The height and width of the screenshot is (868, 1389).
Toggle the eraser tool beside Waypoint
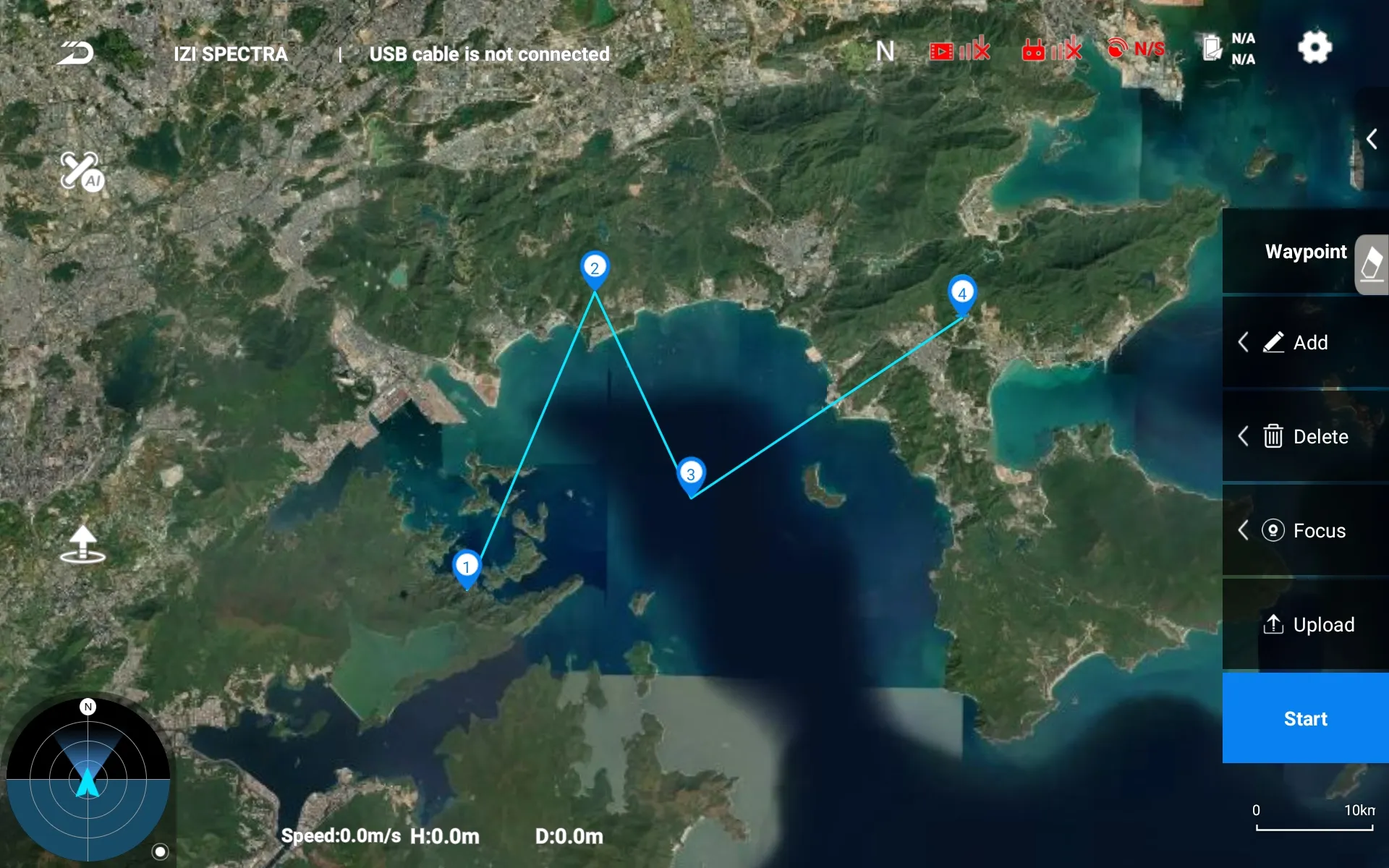coord(1372,264)
